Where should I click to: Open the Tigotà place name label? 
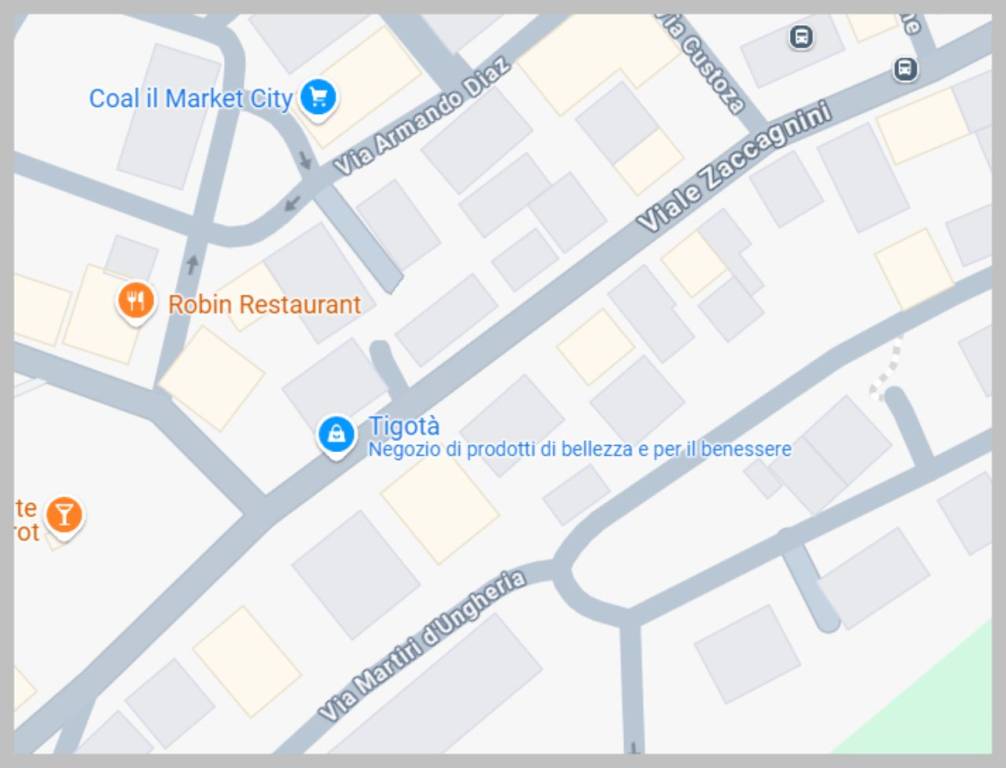pyautogui.click(x=404, y=425)
